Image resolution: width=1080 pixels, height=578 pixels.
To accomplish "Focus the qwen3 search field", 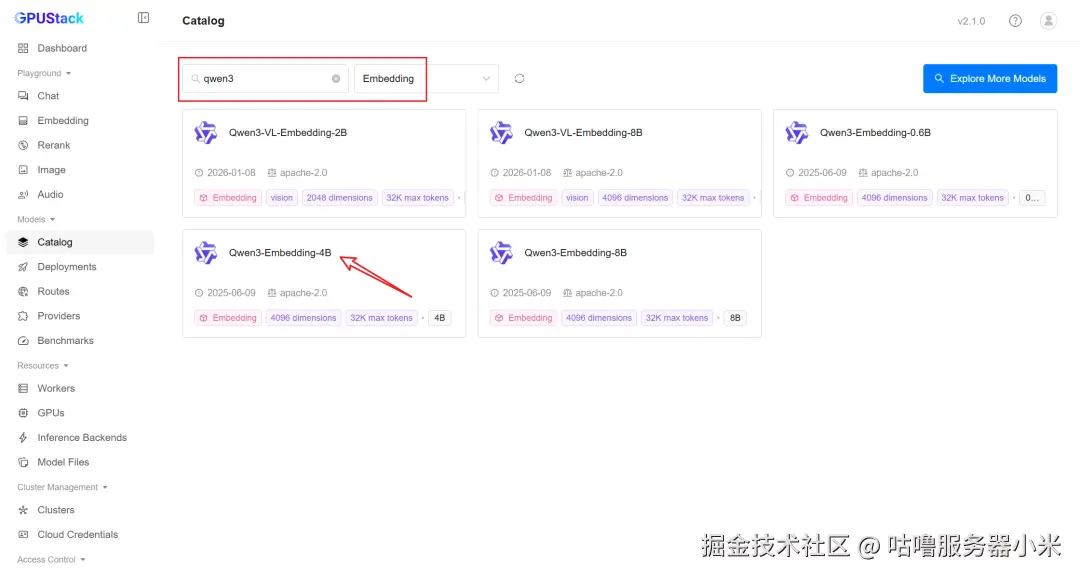I will [x=265, y=79].
